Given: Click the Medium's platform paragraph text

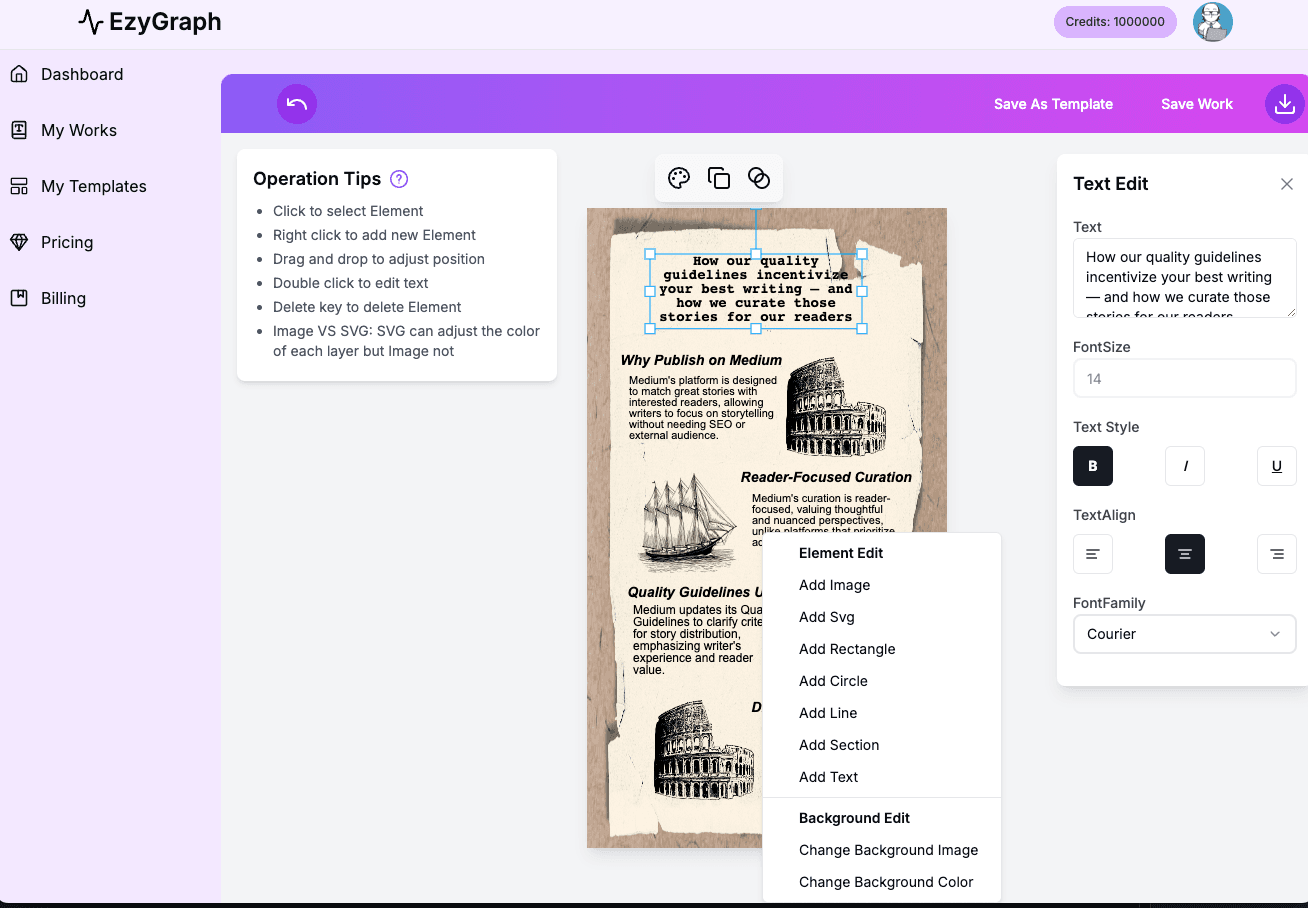Looking at the screenshot, I should pos(703,408).
